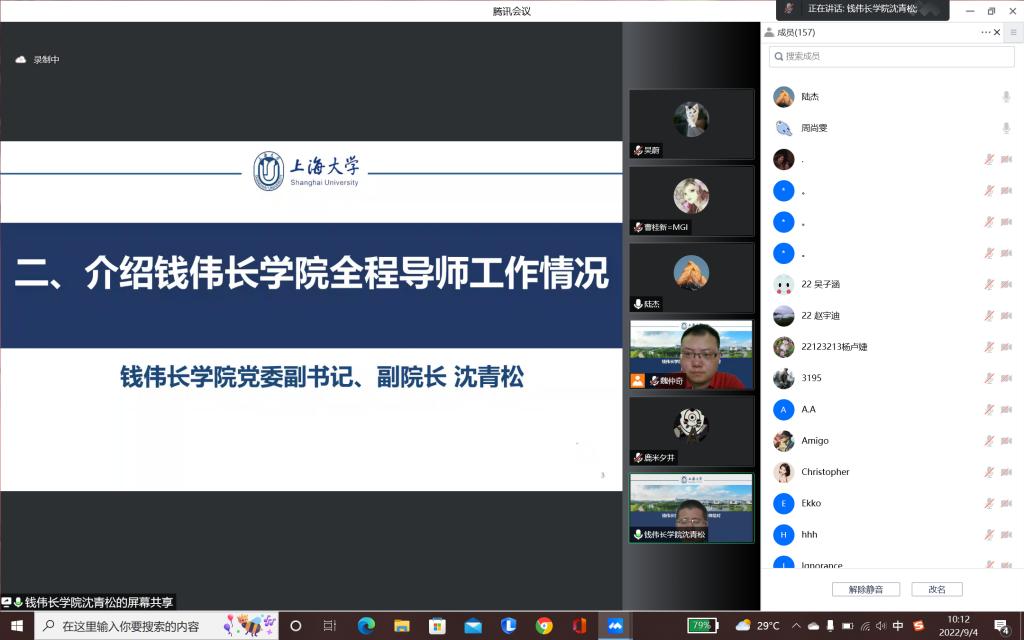
Task: Open Tencent Meeting from the taskbar
Action: click(x=615, y=626)
